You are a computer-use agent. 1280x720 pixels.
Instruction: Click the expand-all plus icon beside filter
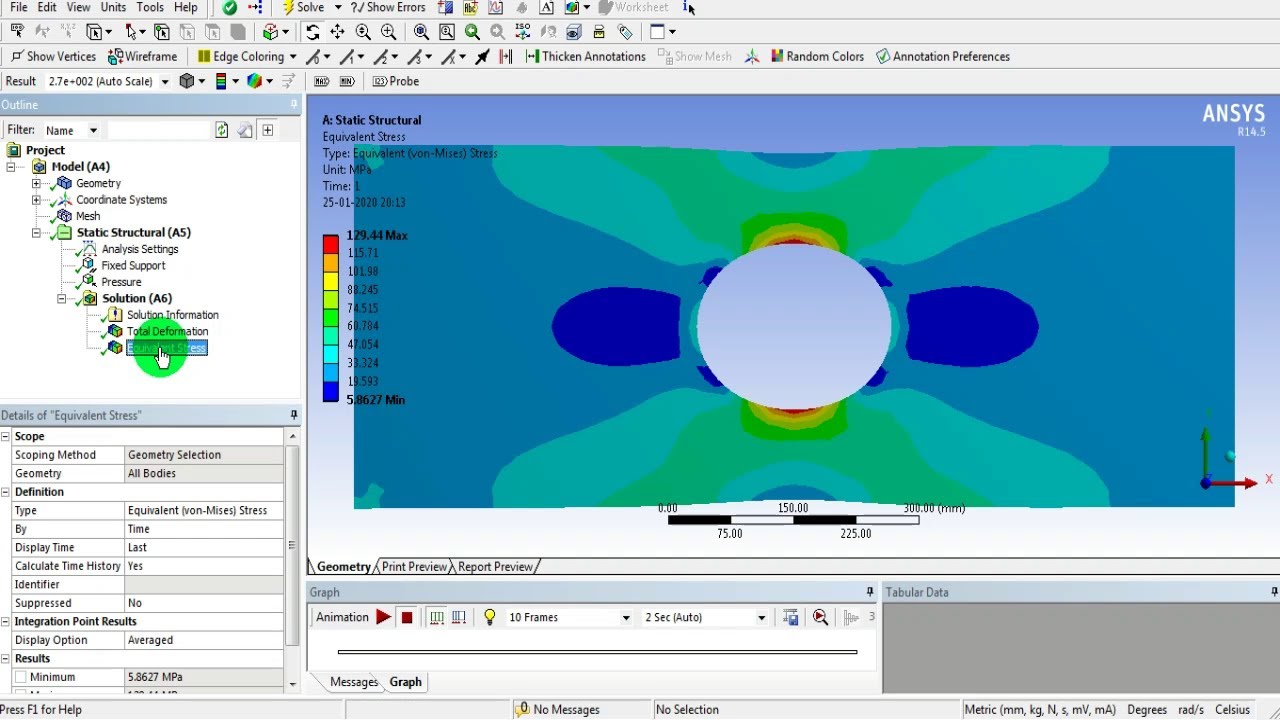point(268,130)
